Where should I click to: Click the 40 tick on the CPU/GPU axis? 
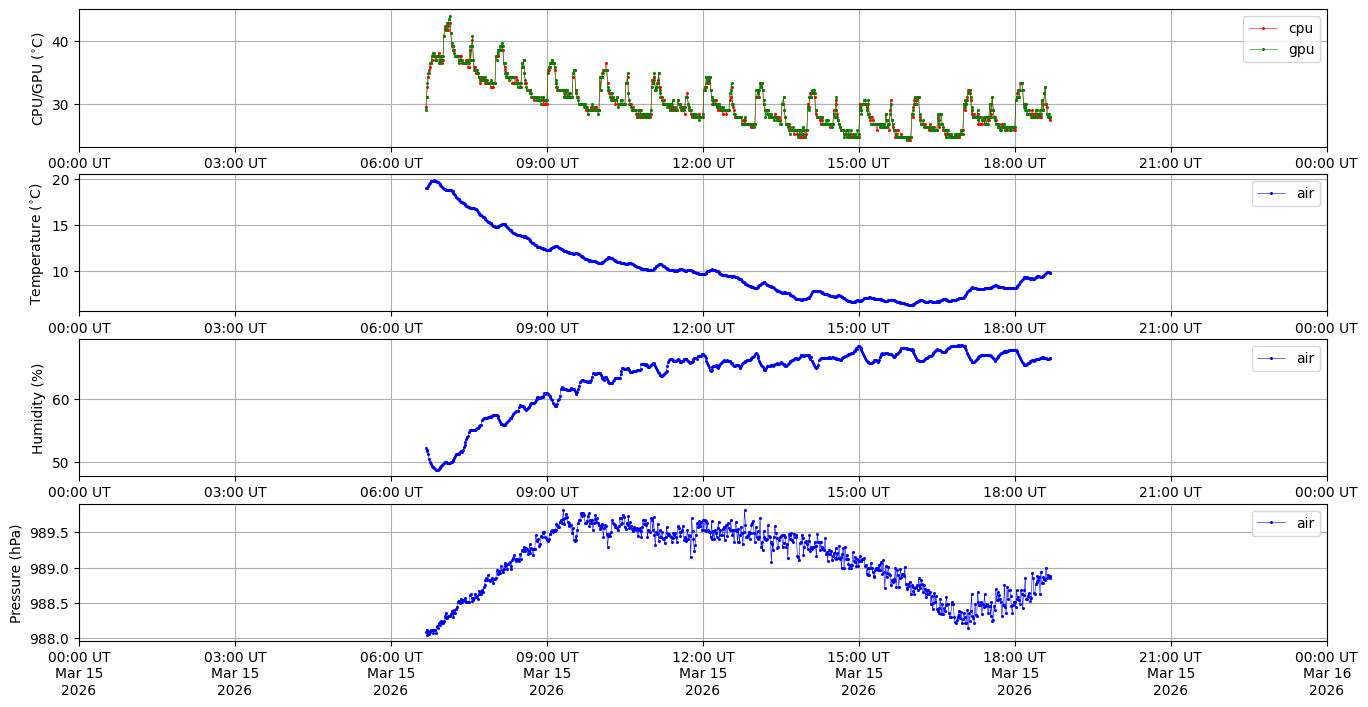62,41
